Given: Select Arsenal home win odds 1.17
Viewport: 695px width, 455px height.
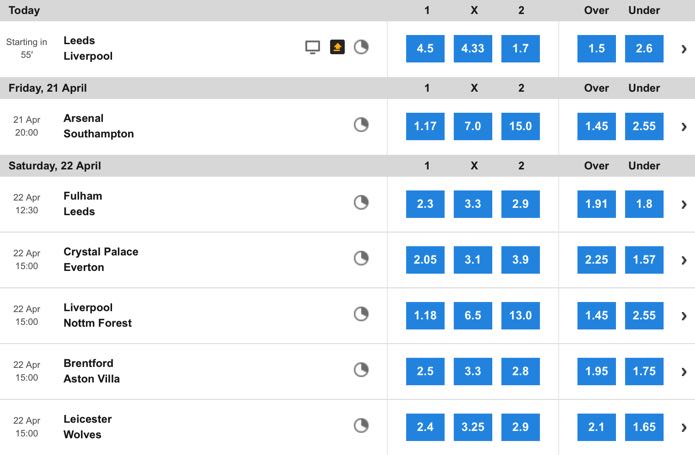Looking at the screenshot, I should click(425, 126).
